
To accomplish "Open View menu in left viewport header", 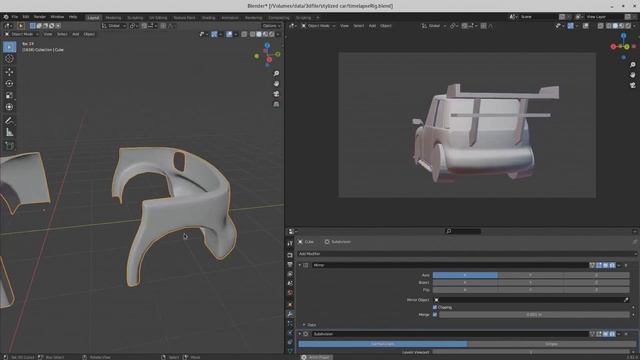I will tap(48, 34).
